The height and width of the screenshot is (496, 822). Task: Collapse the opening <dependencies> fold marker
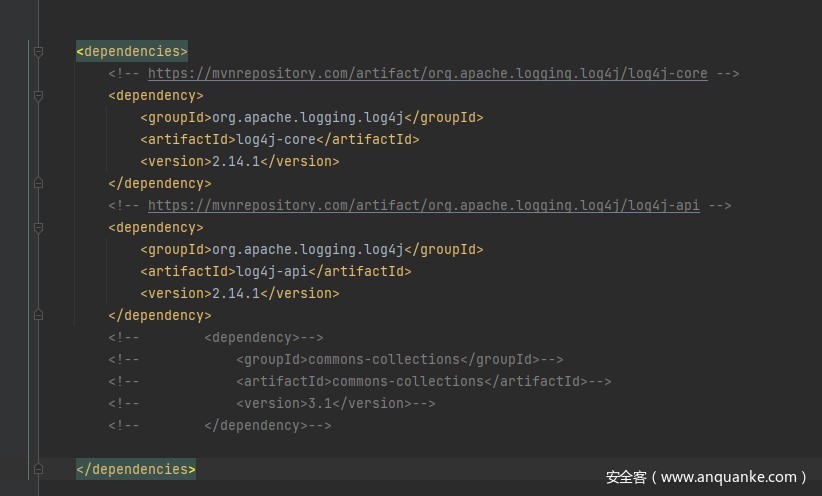point(38,52)
